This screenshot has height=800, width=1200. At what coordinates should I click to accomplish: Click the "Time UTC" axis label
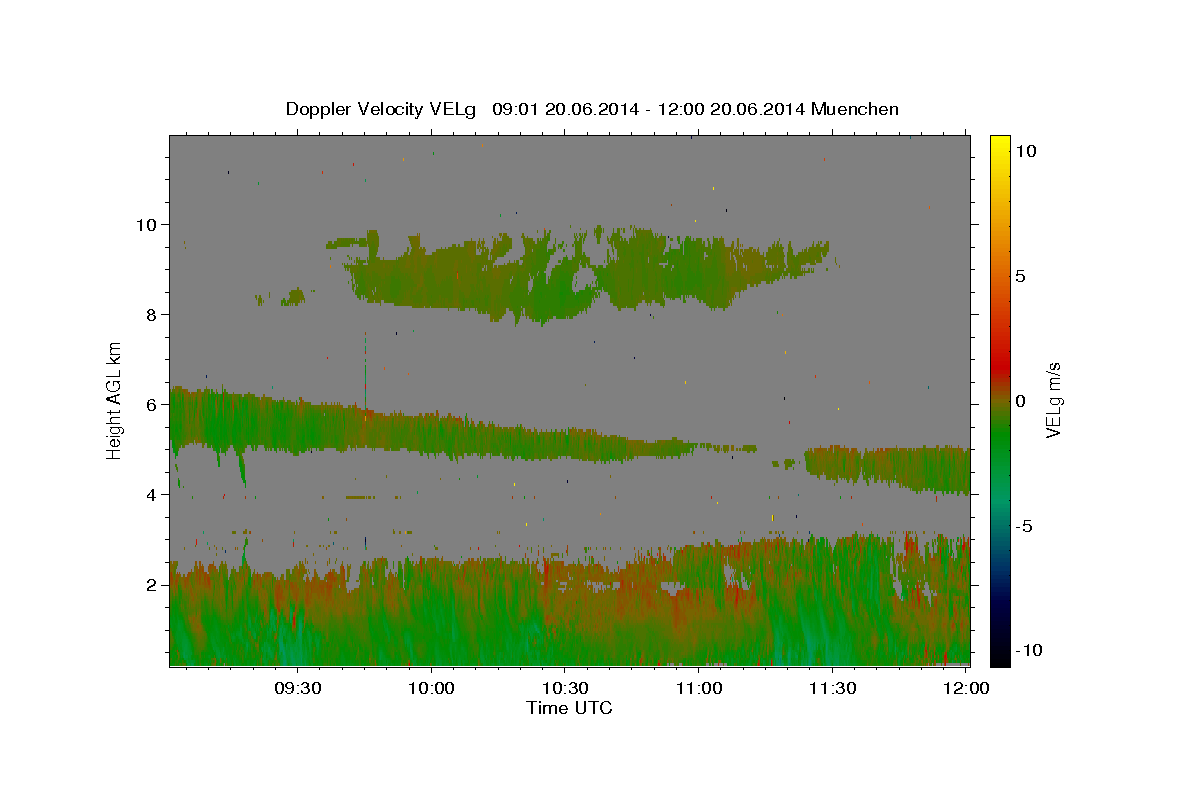pyautogui.click(x=569, y=708)
